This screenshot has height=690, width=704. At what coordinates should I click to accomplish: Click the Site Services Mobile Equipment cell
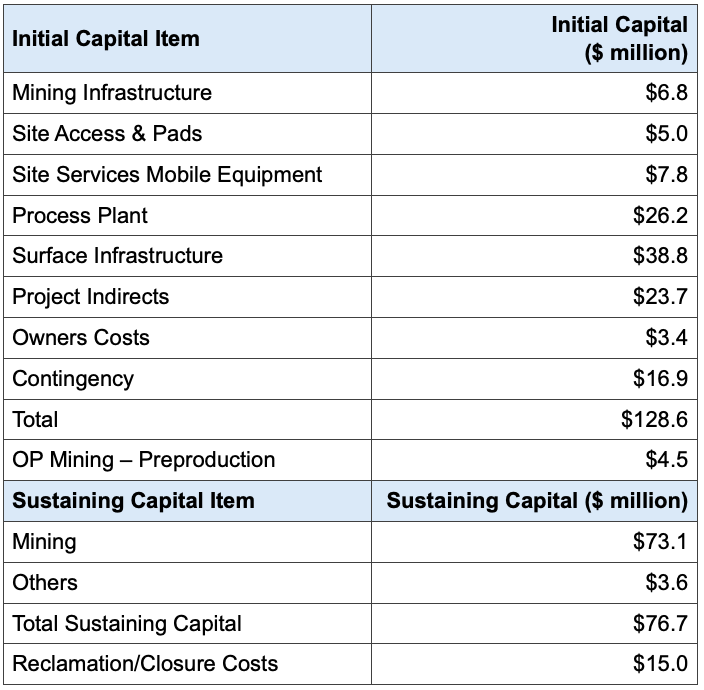click(167, 175)
